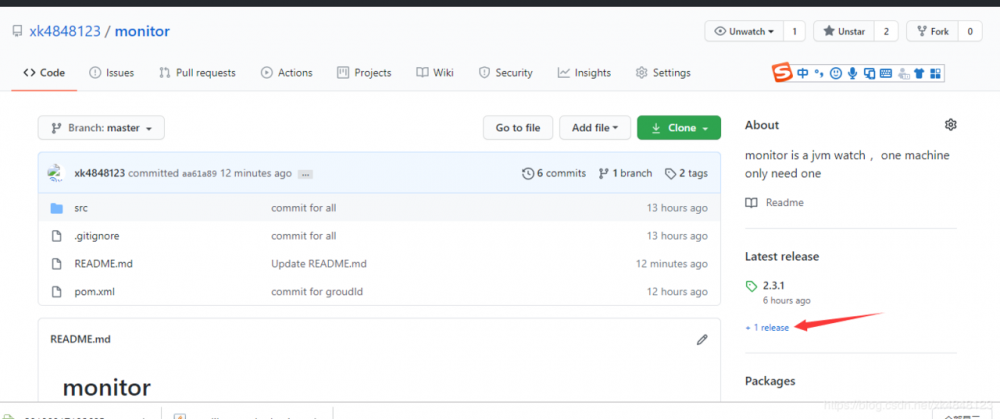Open the Insights tab
The image size is (1000, 419).
[x=584, y=73]
